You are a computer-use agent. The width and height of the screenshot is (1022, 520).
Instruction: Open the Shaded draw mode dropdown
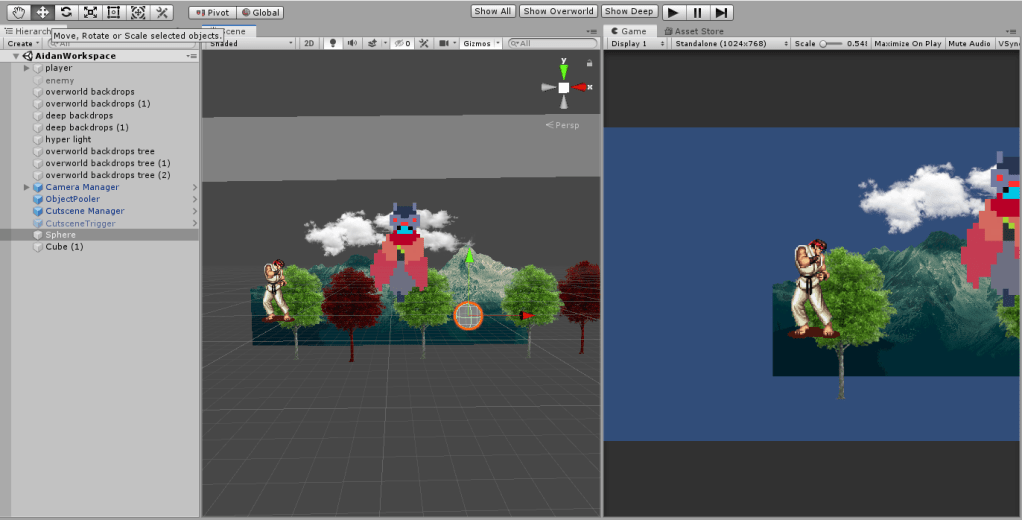(248, 44)
